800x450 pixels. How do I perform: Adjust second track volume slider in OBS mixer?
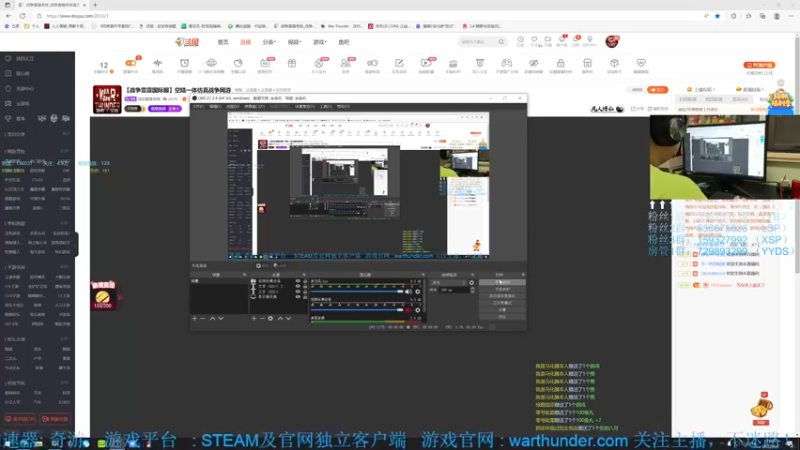(358, 310)
